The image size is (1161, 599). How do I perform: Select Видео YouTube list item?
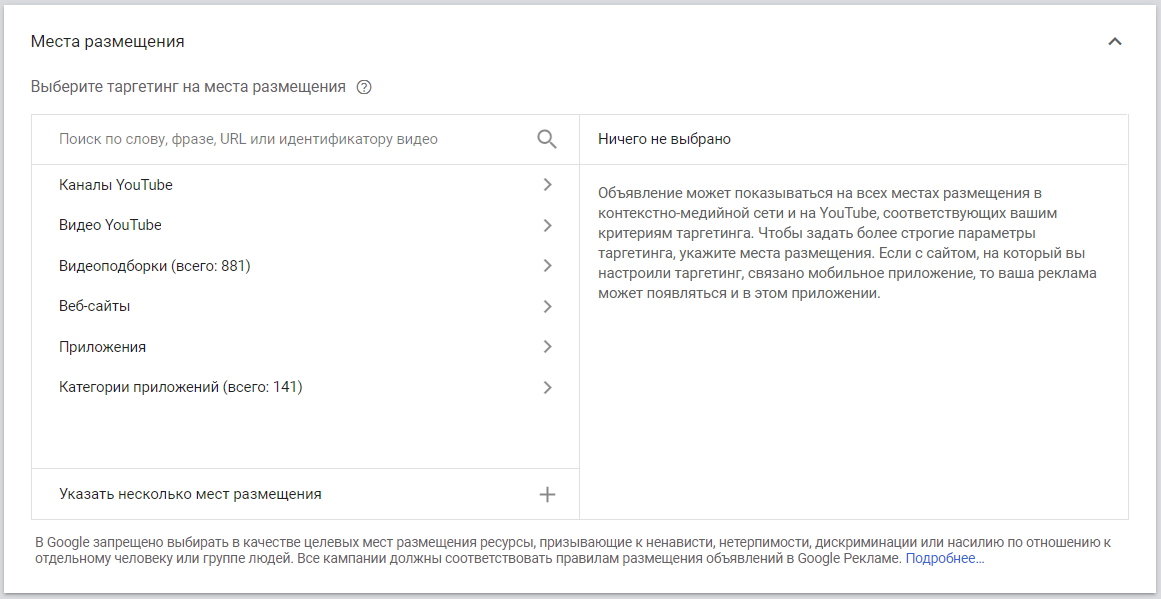tap(305, 226)
